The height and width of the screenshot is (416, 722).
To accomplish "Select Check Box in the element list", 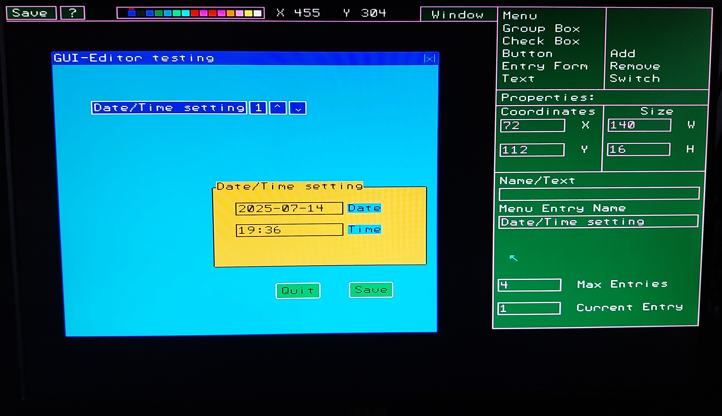I will point(540,41).
